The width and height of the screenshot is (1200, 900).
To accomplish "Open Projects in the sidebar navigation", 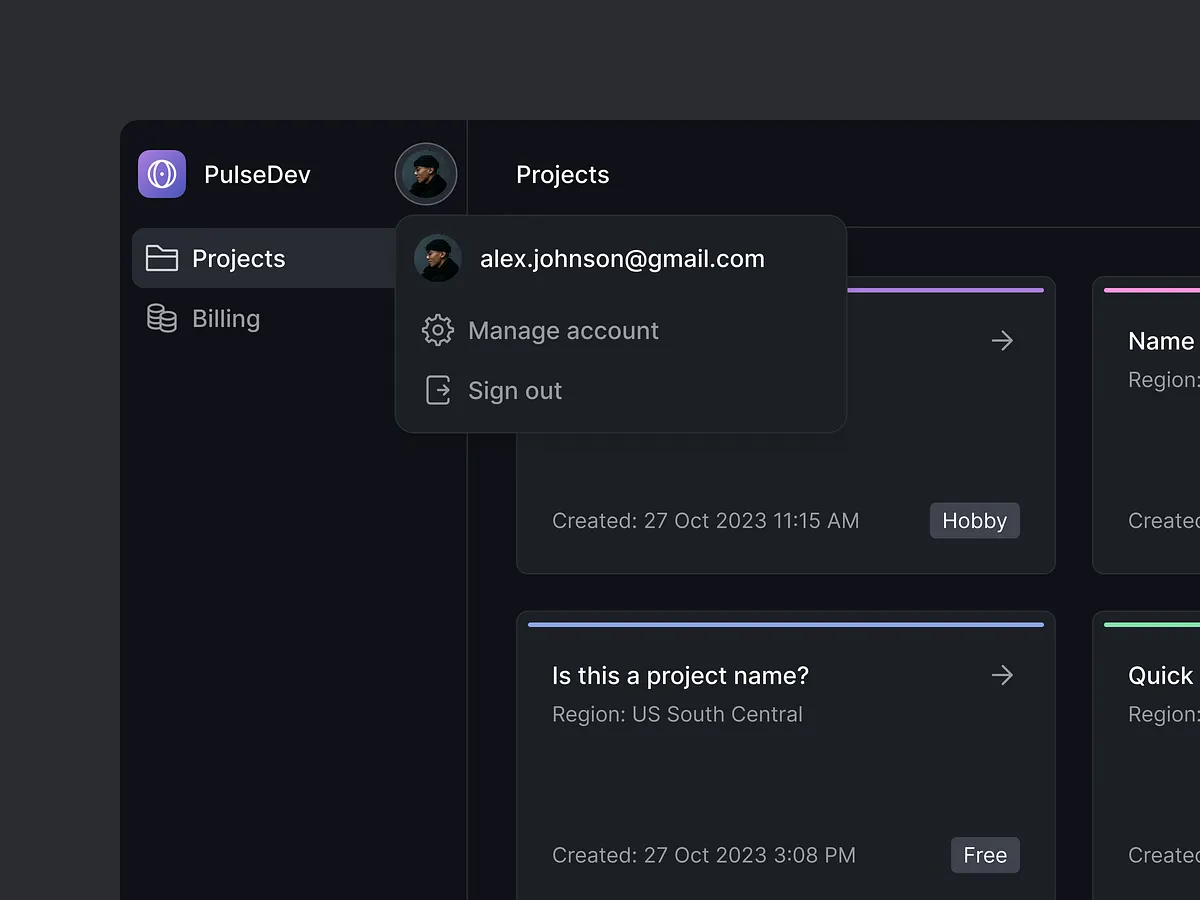I will [265, 258].
